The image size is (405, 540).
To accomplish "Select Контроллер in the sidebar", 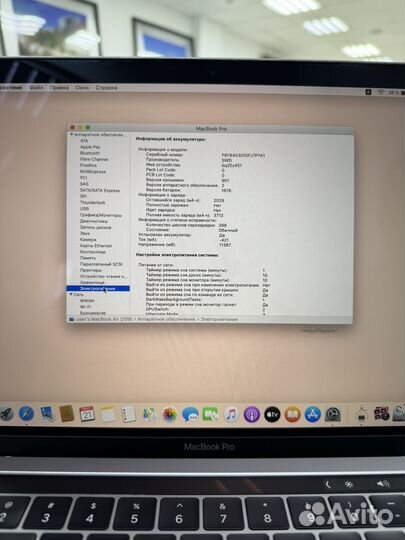I will [x=93, y=252].
